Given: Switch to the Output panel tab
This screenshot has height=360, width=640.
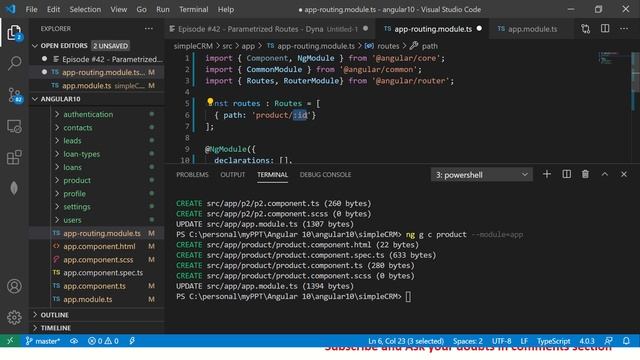Looking at the screenshot, I should [233, 174].
